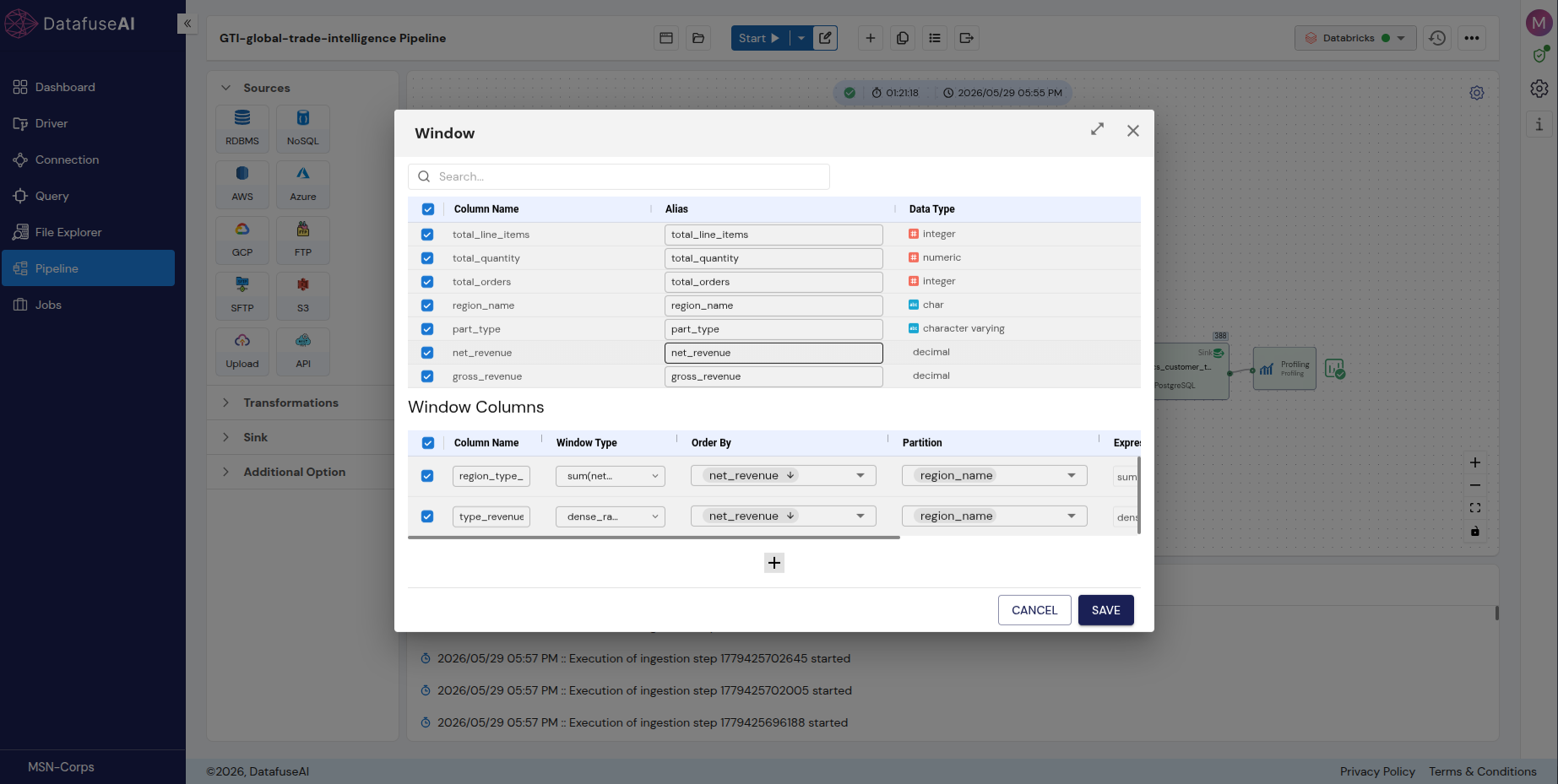1558x784 pixels.
Task: Start the pipeline run
Action: coord(759,38)
